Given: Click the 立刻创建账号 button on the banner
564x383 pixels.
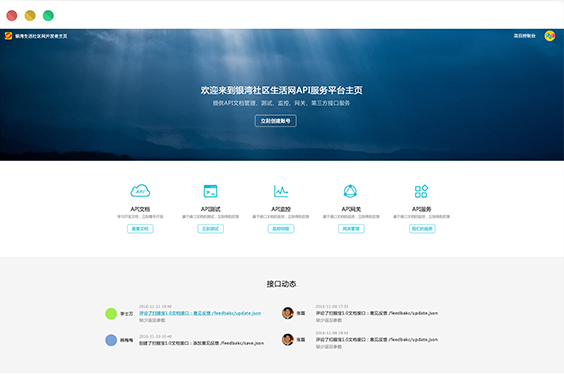Looking at the screenshot, I should click(x=276, y=121).
